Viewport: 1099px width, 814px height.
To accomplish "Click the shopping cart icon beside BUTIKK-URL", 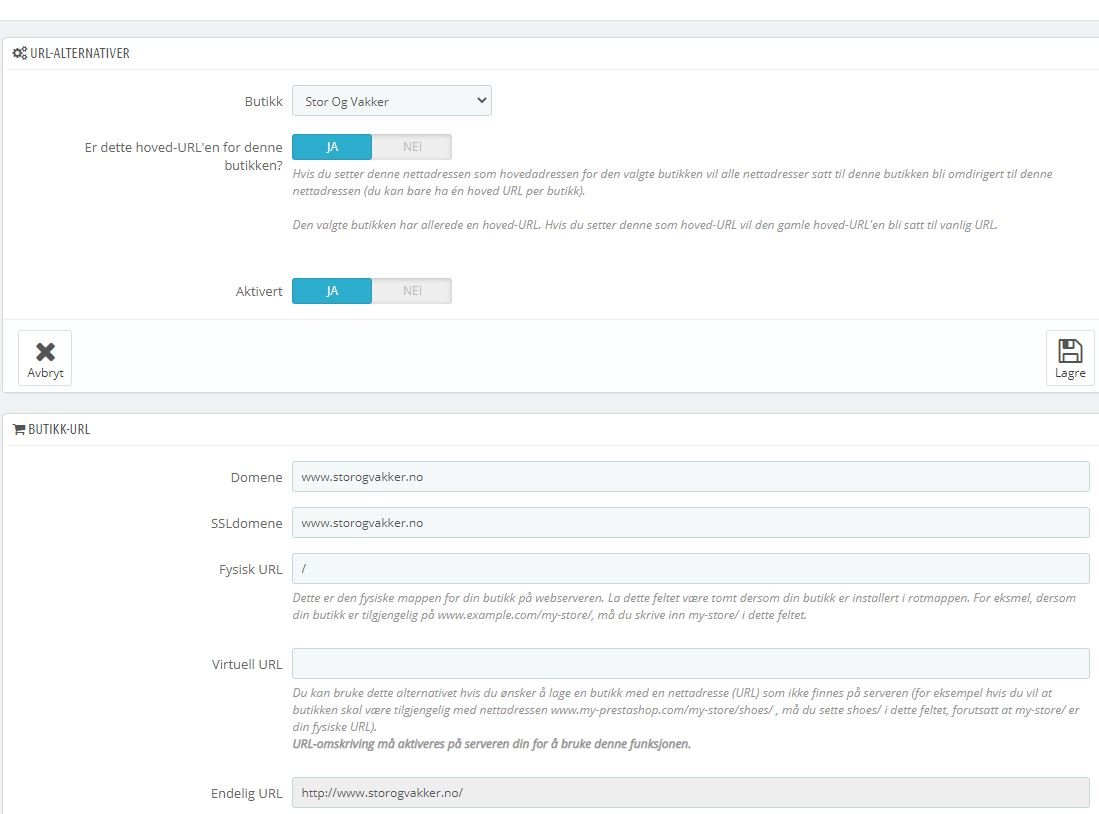I will [19, 429].
